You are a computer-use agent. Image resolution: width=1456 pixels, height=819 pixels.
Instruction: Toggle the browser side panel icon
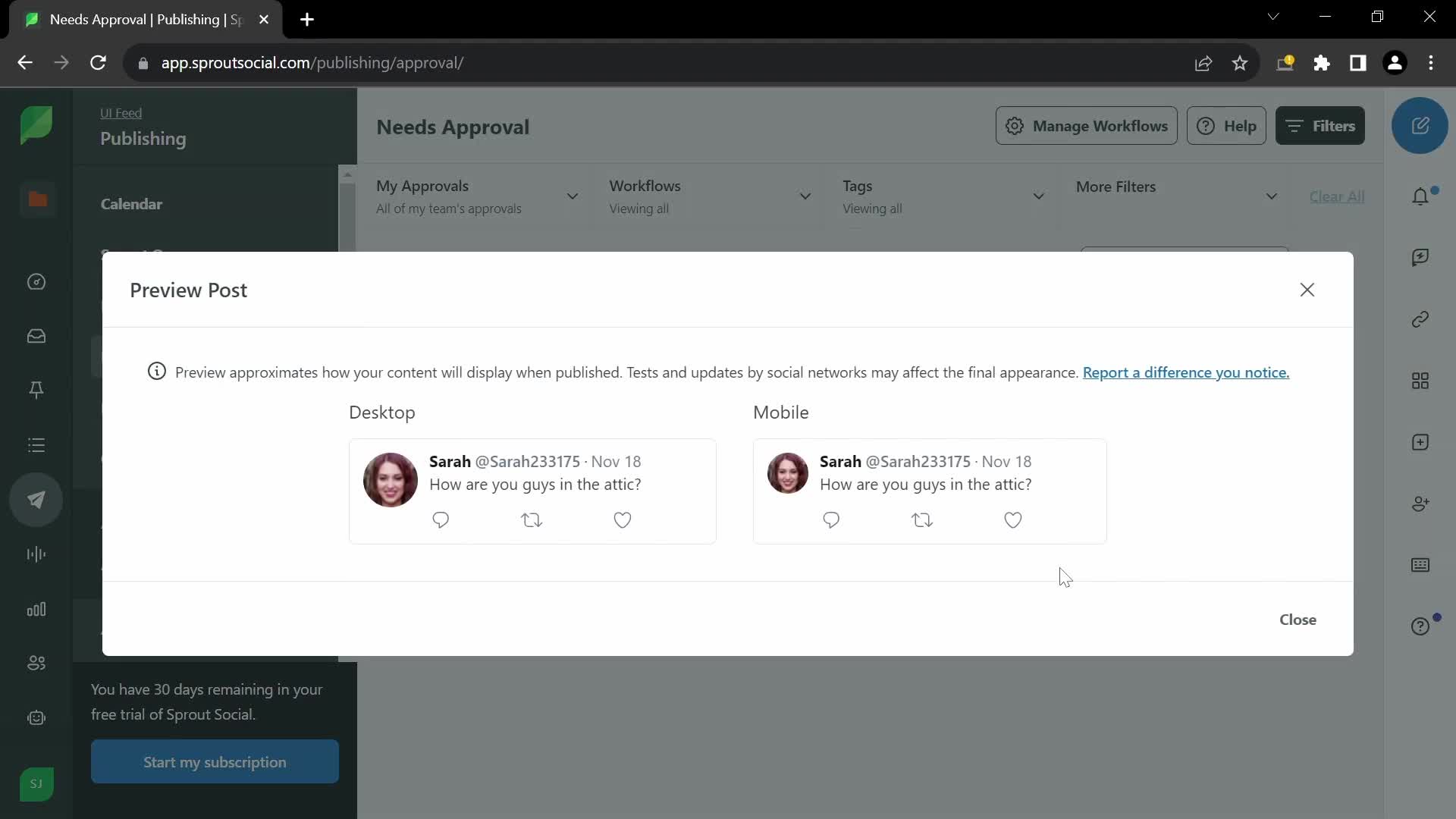click(x=1357, y=63)
